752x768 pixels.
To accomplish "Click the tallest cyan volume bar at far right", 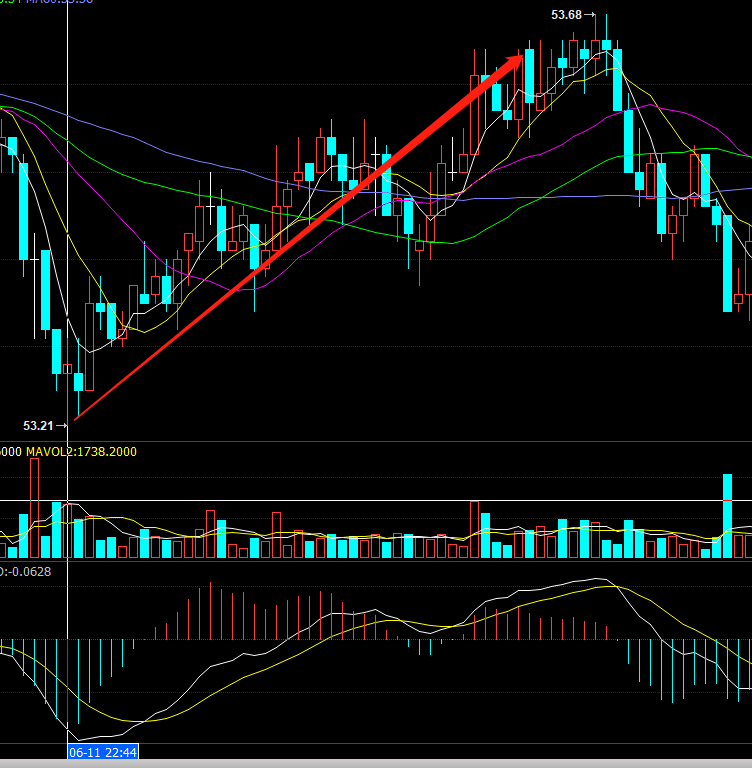I will point(728,516).
